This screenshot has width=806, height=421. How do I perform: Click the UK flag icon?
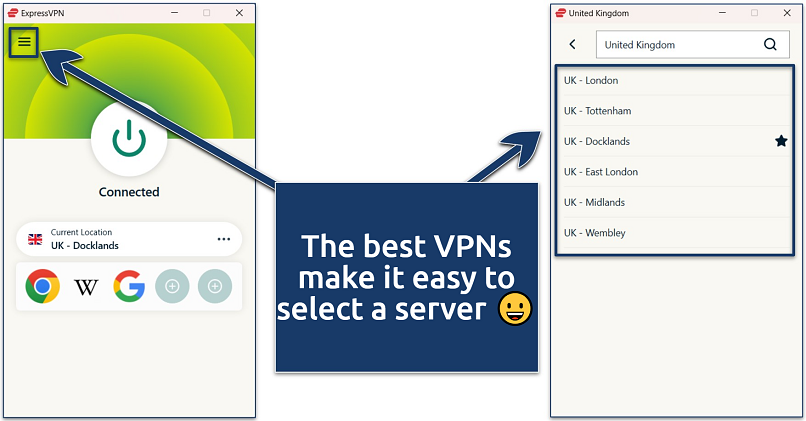(35, 239)
